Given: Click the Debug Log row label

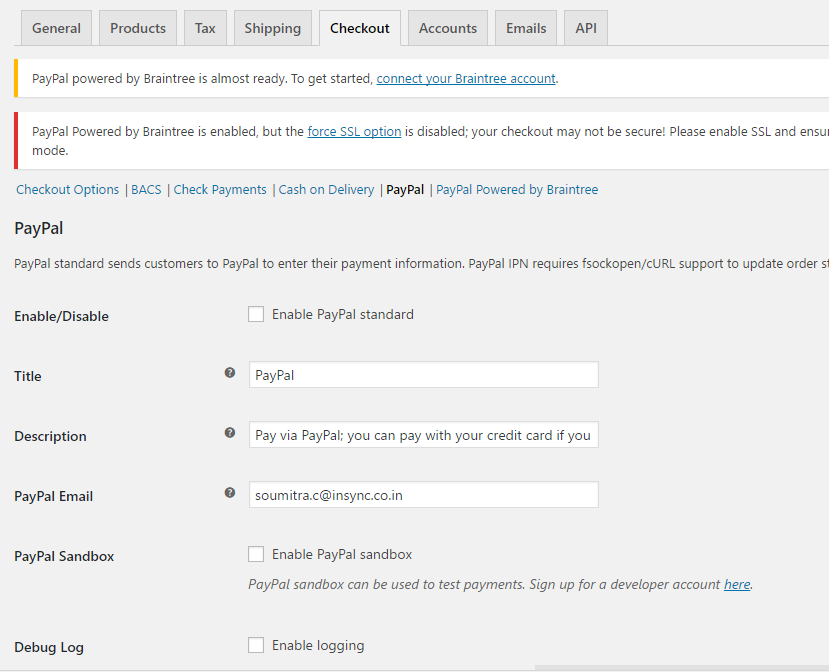Looking at the screenshot, I should point(49,647).
